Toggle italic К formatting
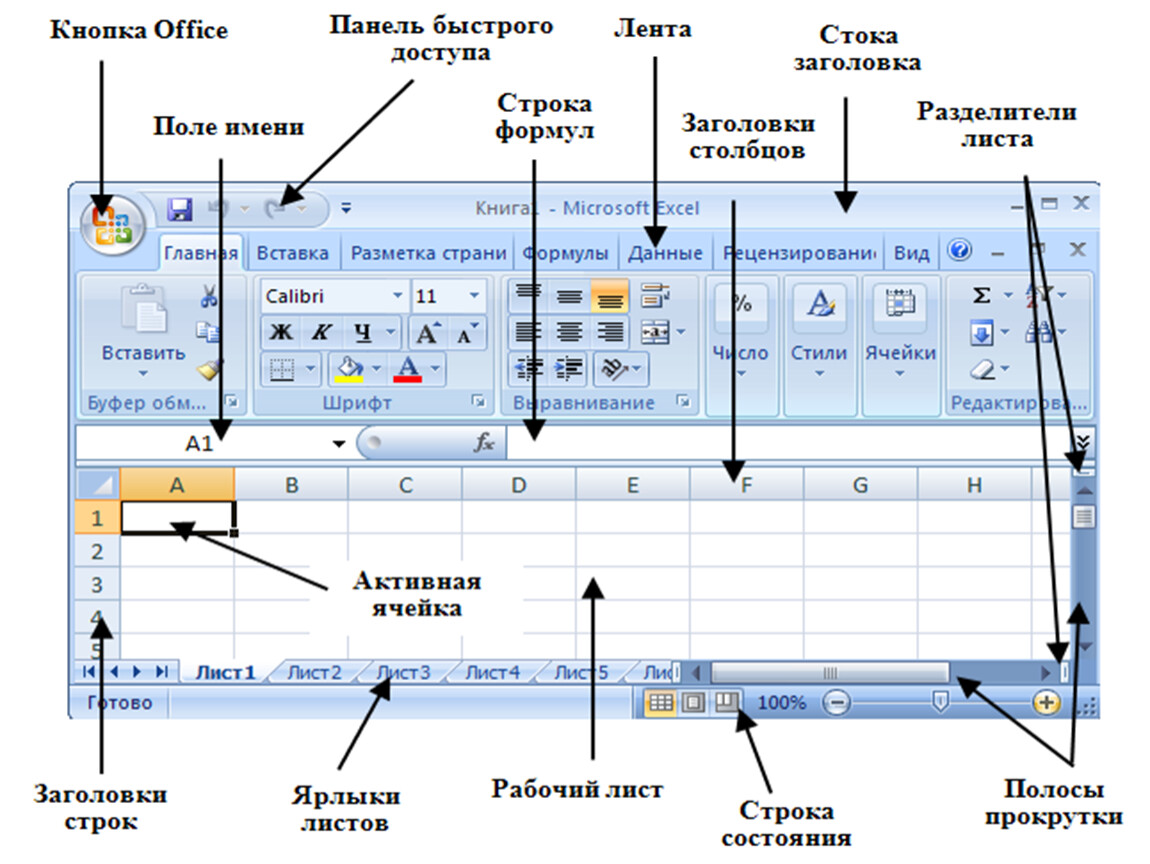This screenshot has height=864, width=1150. [x=321, y=332]
